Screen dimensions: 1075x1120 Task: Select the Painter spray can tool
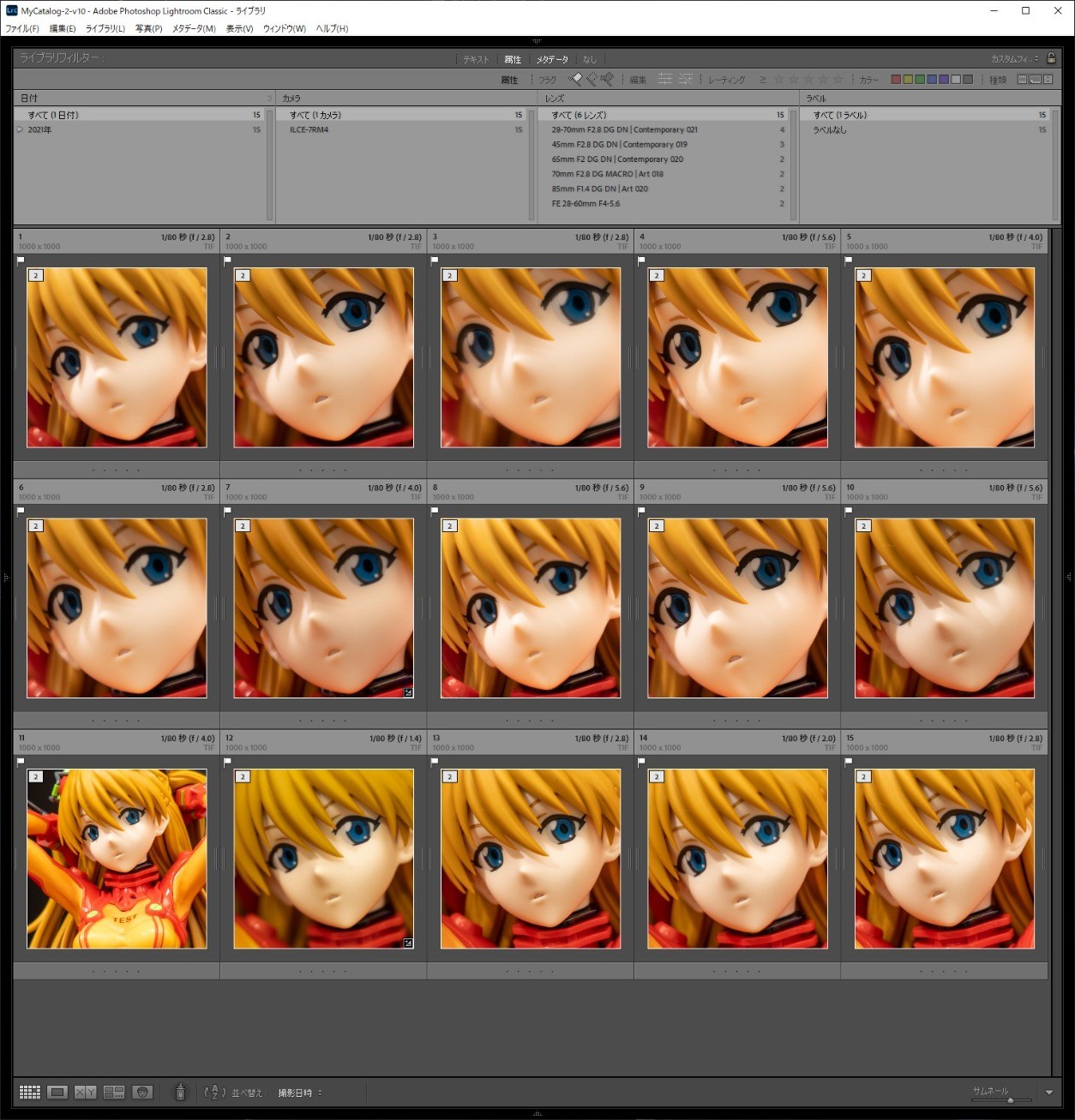(180, 1092)
